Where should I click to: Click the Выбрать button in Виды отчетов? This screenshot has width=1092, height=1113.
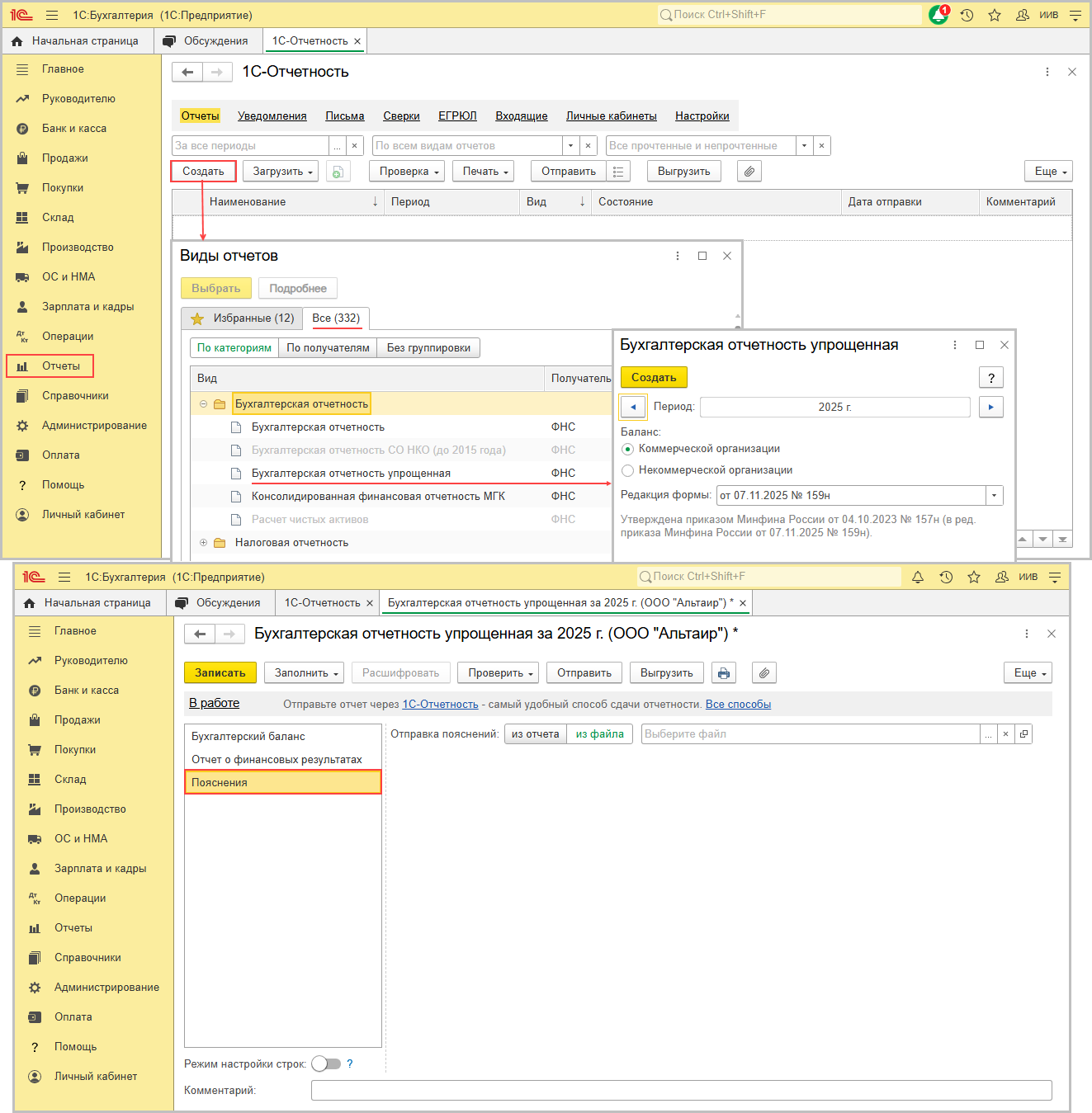216,288
